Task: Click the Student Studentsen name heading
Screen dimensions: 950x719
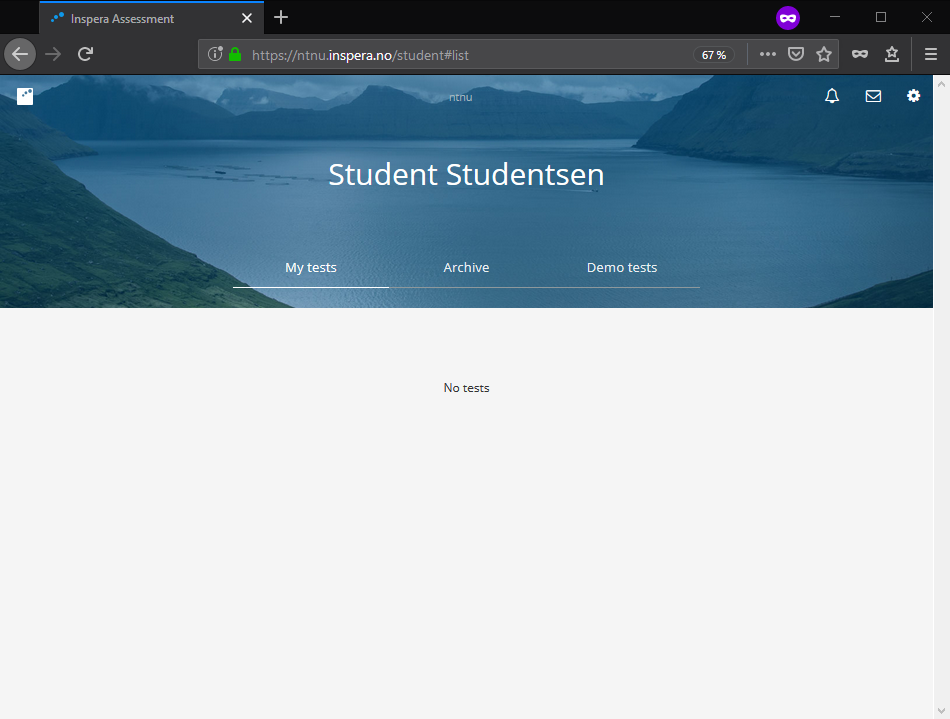Action: (x=466, y=174)
